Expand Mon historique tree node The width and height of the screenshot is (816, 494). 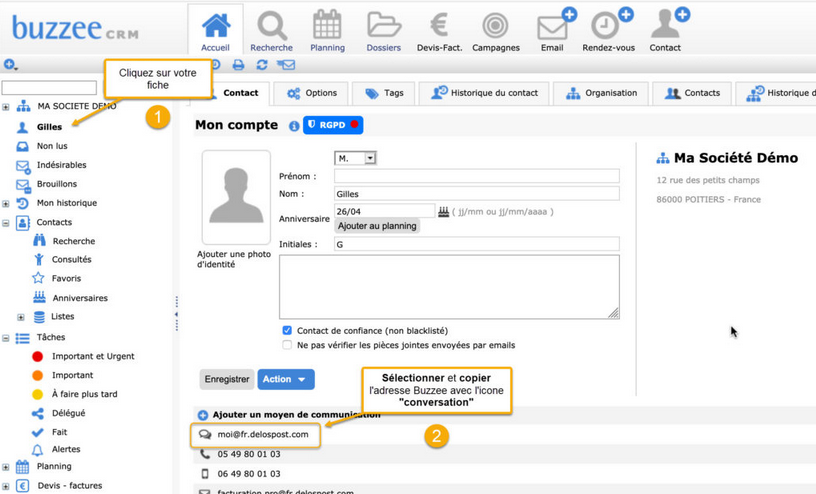6,204
